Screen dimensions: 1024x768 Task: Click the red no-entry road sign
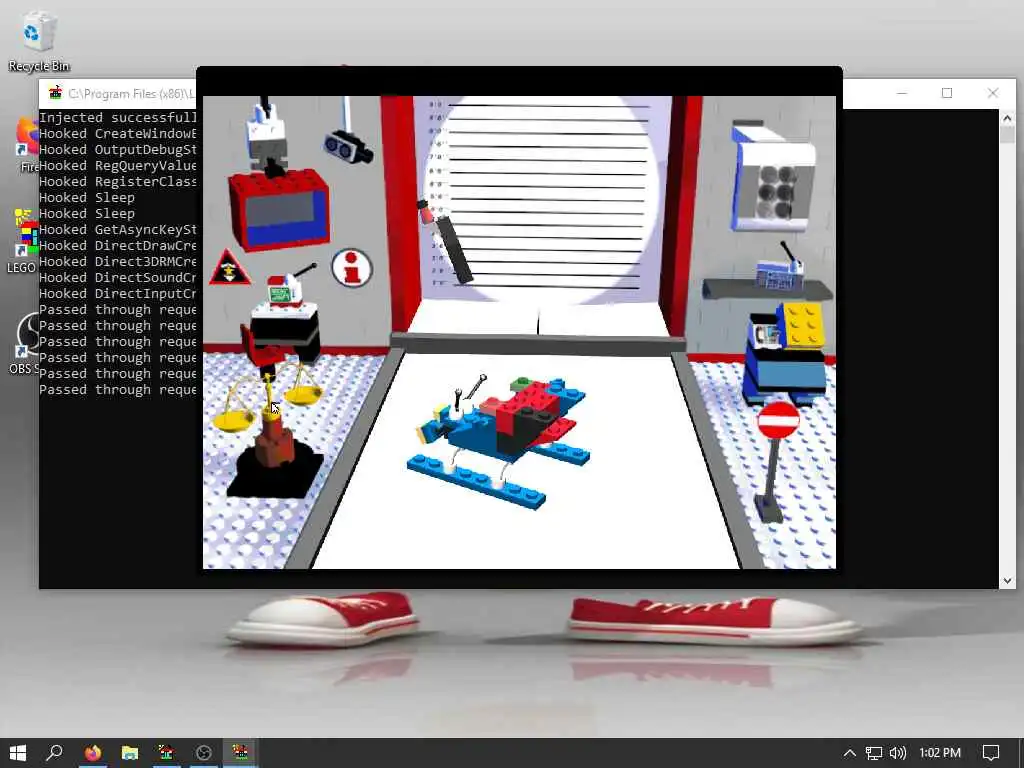pos(778,420)
